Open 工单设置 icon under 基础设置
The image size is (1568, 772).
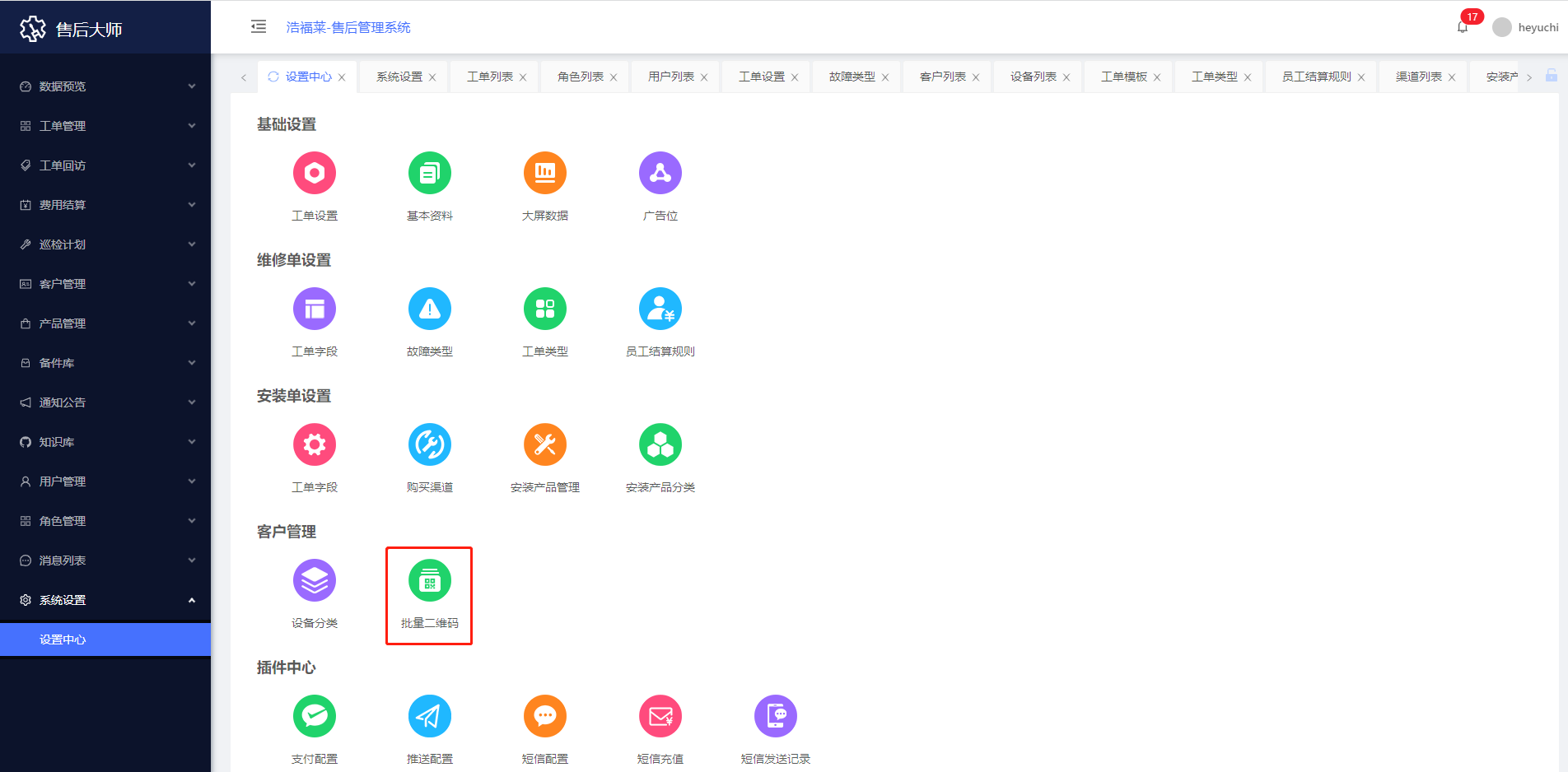coord(315,174)
